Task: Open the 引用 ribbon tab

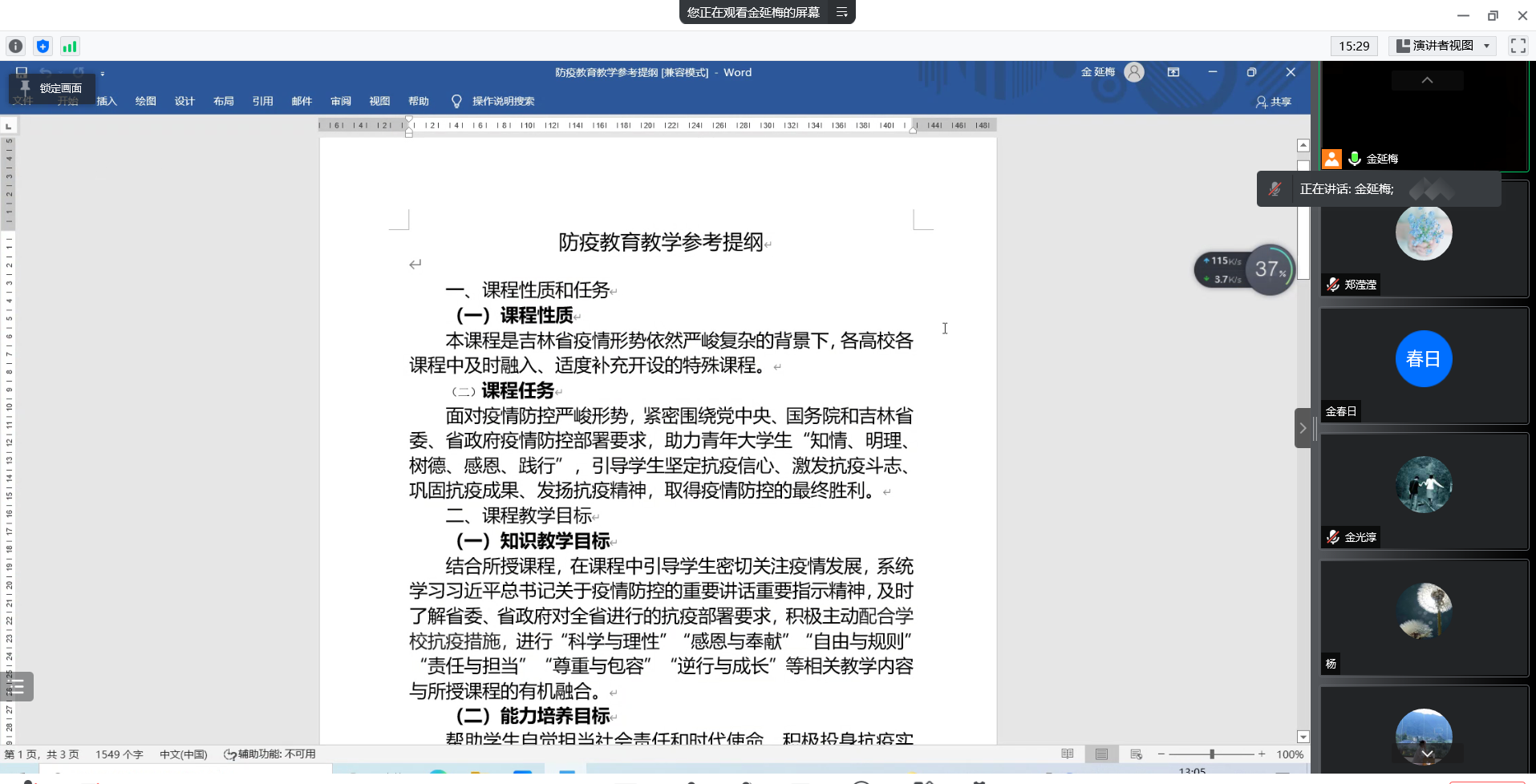Action: tap(262, 101)
